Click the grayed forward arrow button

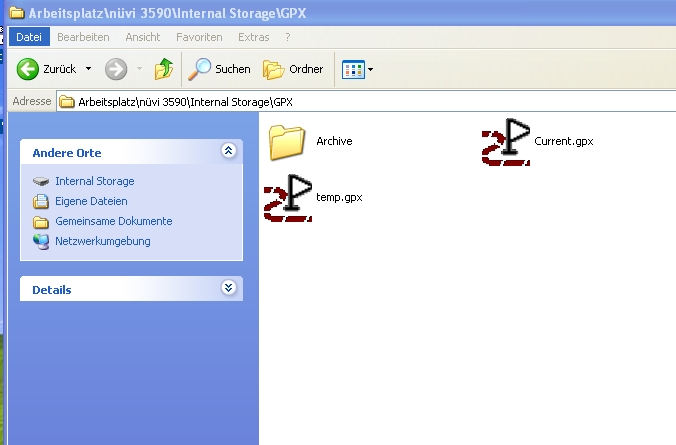click(116, 69)
